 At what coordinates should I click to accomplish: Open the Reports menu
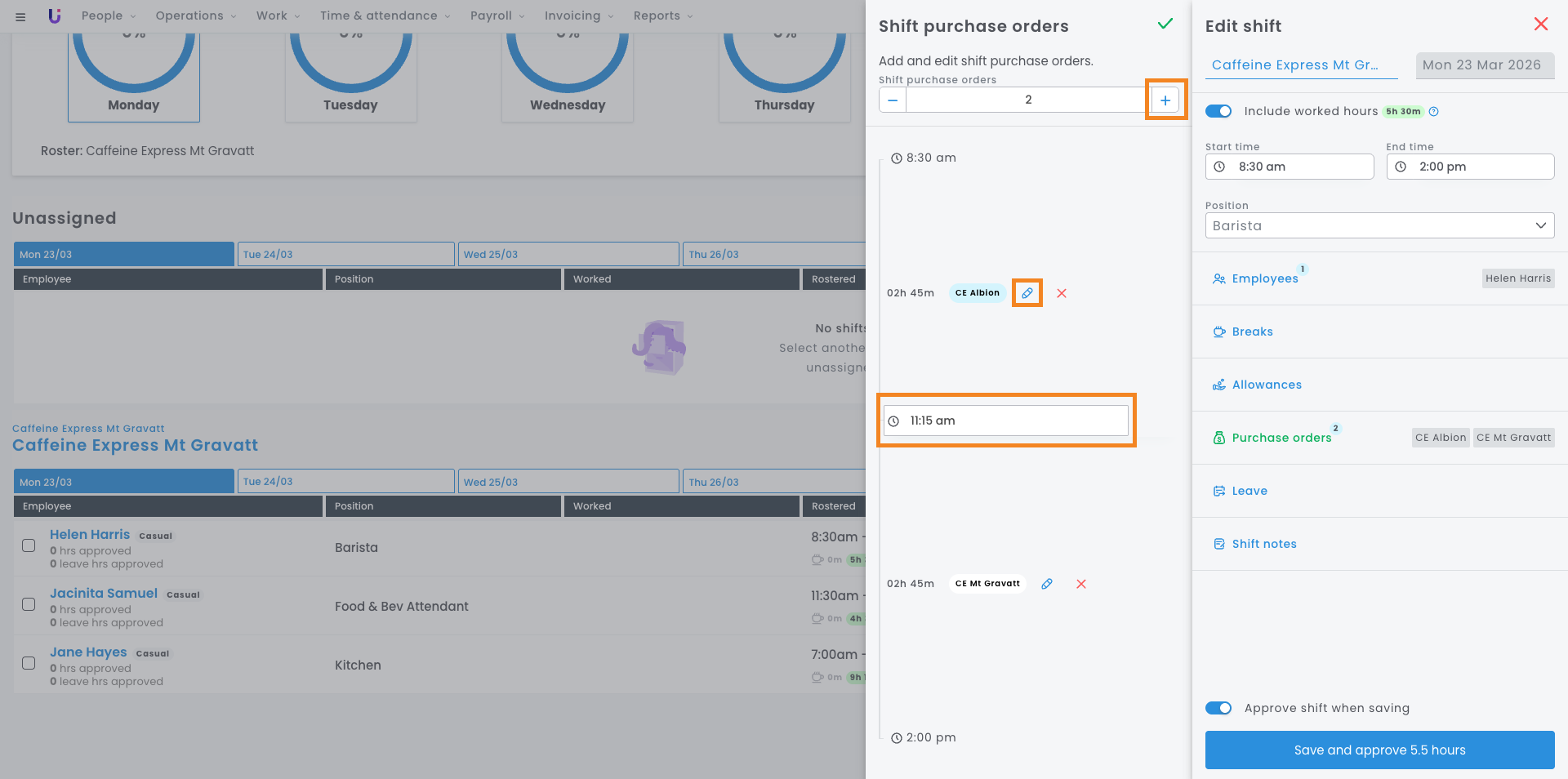(x=662, y=16)
